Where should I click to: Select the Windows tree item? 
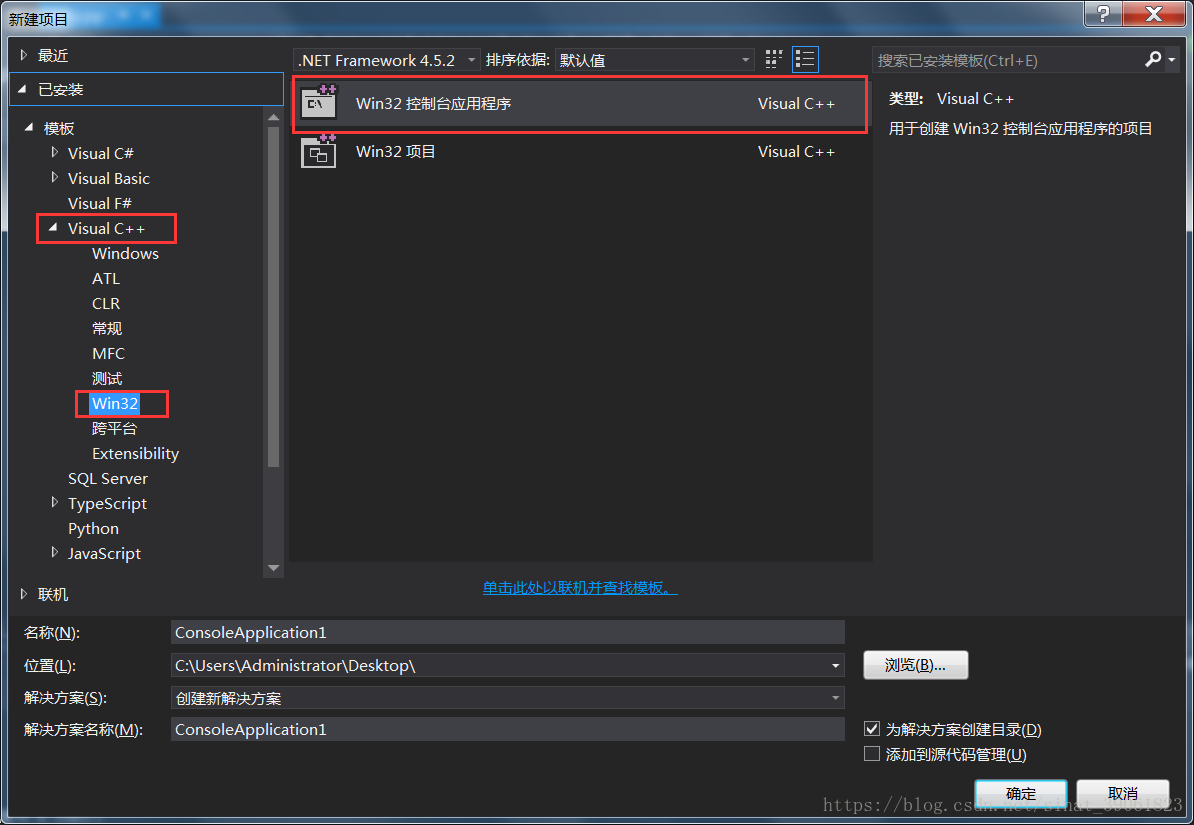[125, 254]
